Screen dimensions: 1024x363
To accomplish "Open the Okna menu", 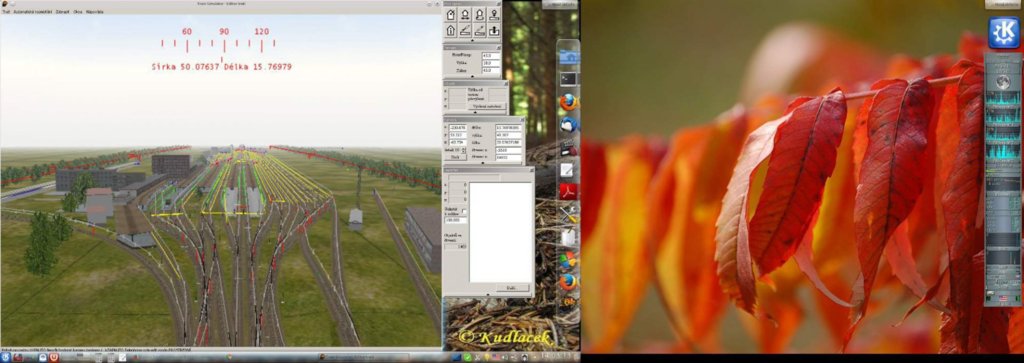I will tap(78, 12).
